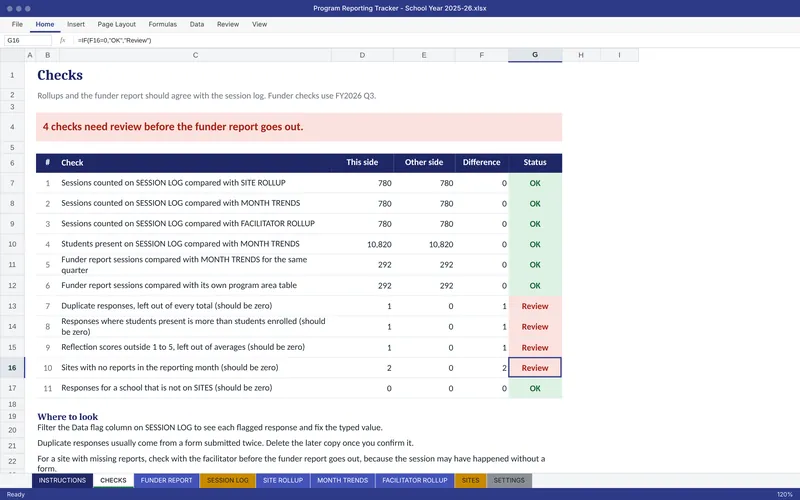The image size is (800, 500).
Task: Click the 'Where to look' heading
Action: pos(67,416)
